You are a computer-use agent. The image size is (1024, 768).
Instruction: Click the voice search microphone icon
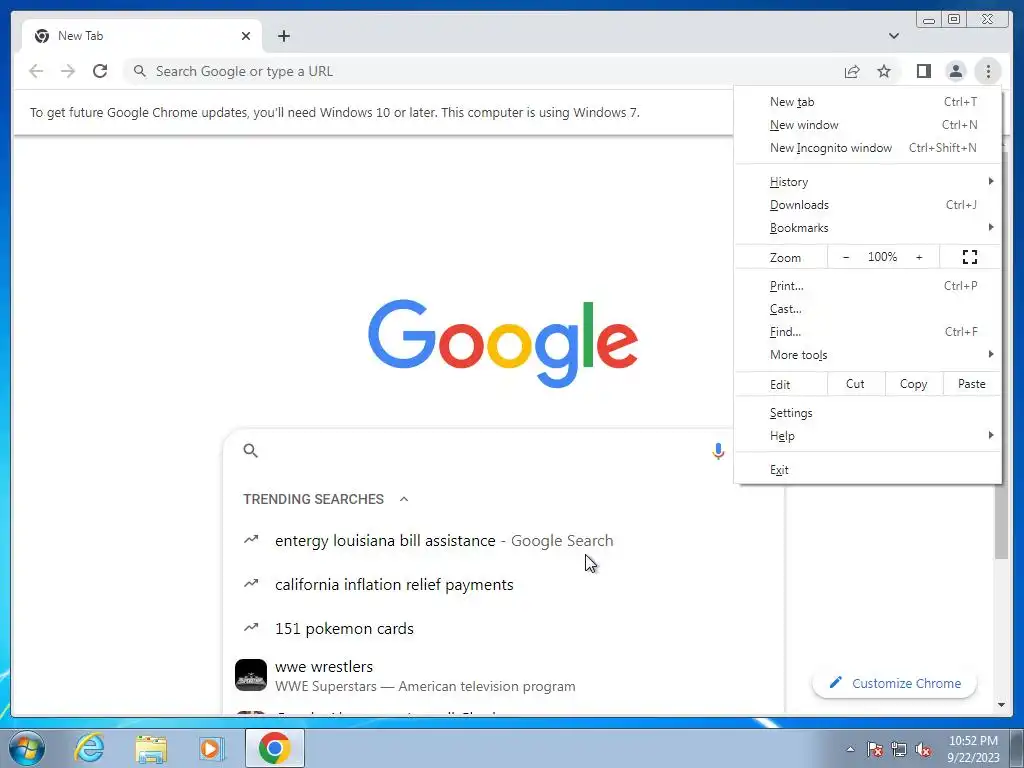[x=718, y=451]
